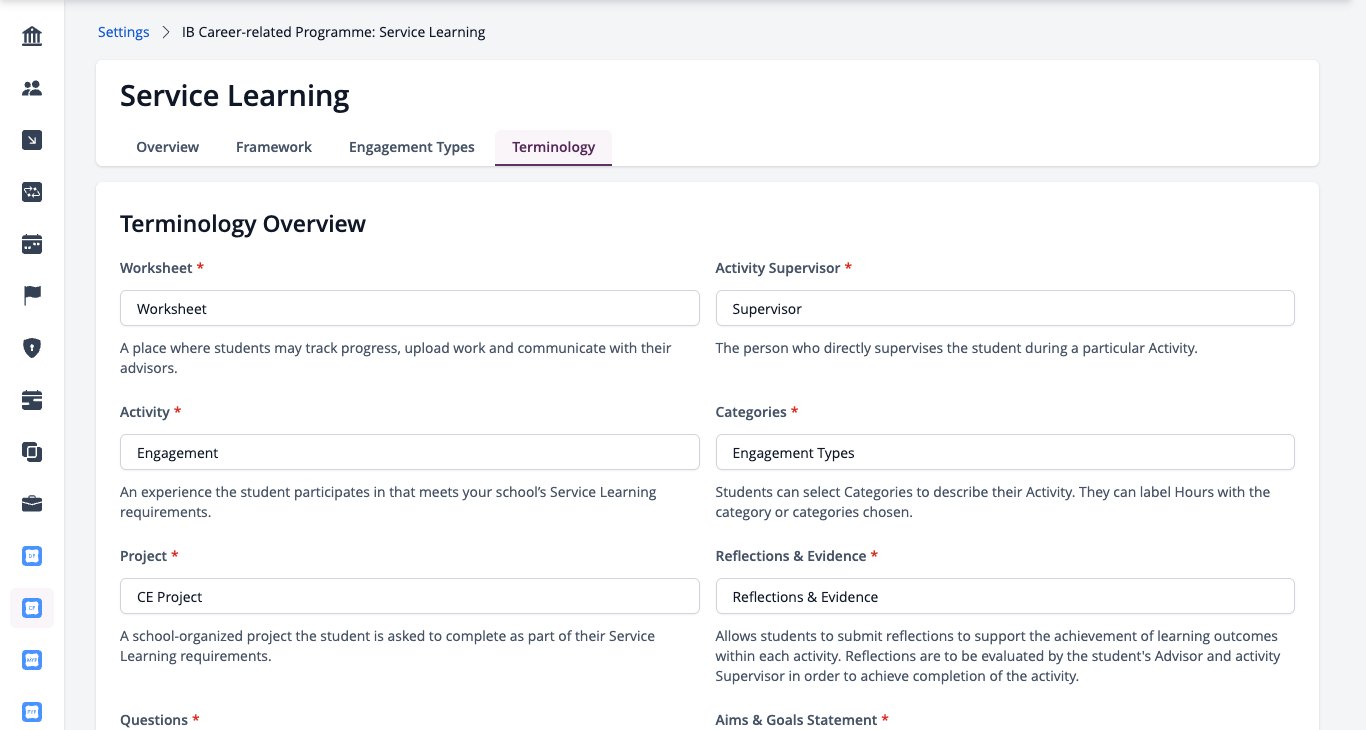Open the school bank-building icon in sidebar
This screenshot has height=730, width=1366.
(32, 37)
